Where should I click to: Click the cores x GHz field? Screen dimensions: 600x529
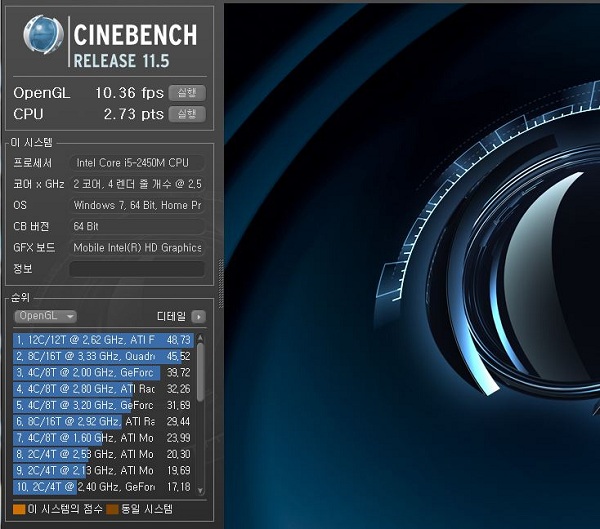tap(137, 184)
